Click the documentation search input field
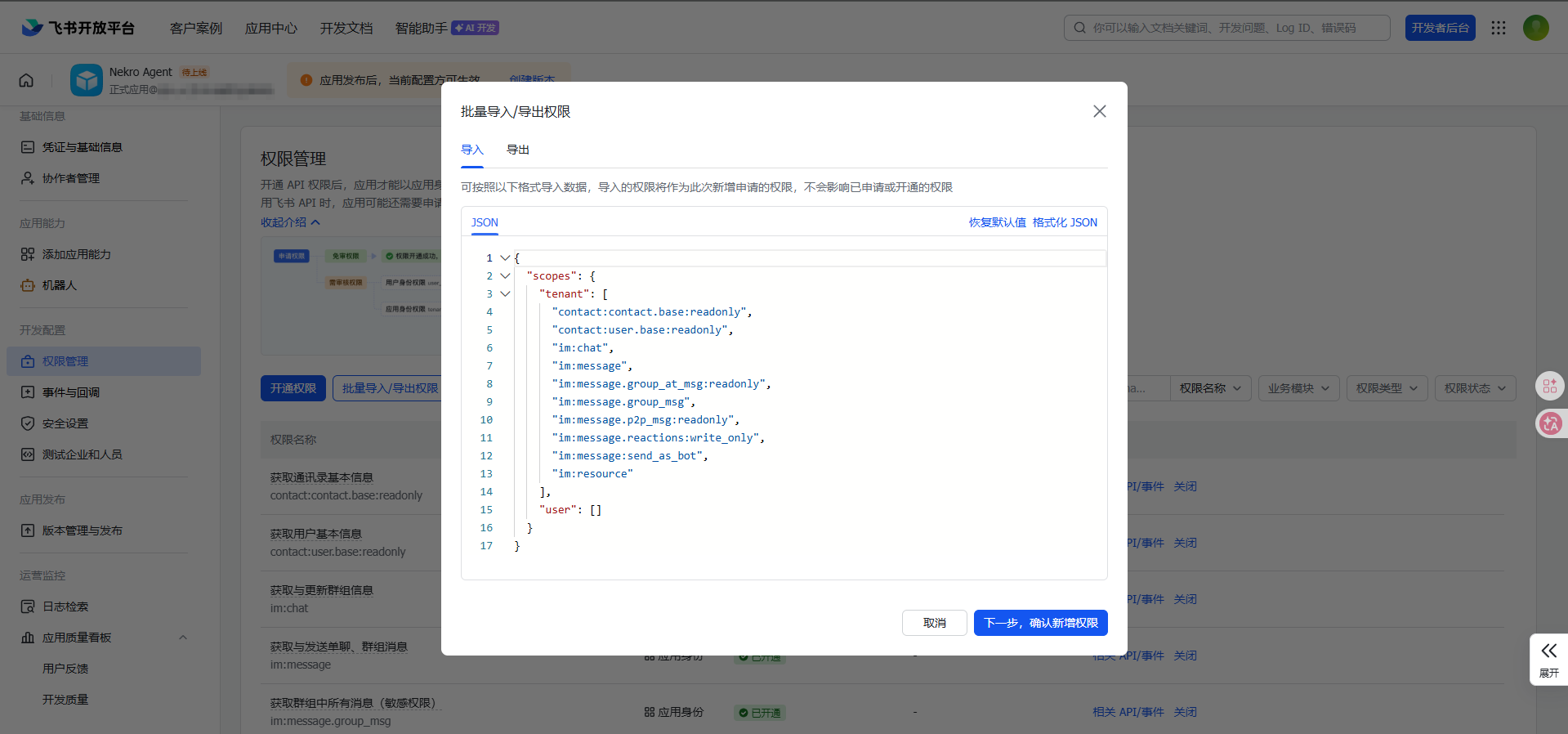1568x734 pixels. pyautogui.click(x=1234, y=28)
